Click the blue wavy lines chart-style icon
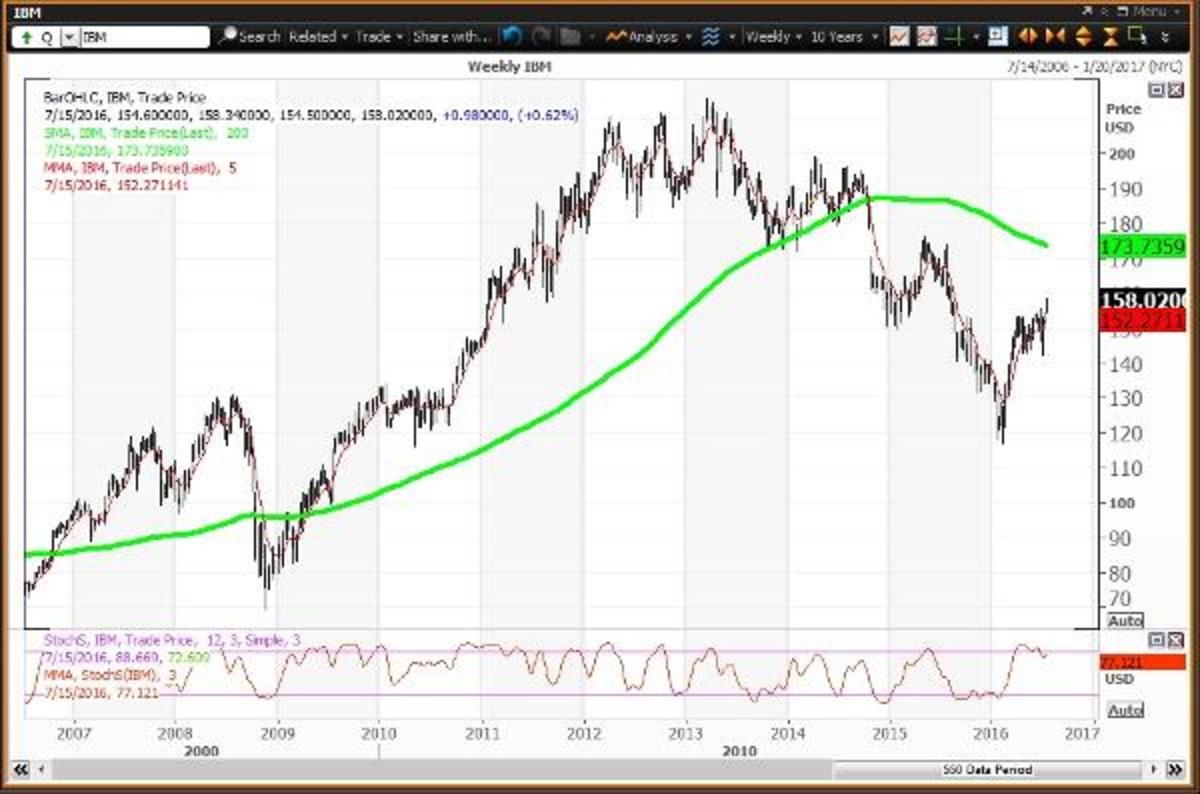The width and height of the screenshot is (1200, 794). coord(711,36)
